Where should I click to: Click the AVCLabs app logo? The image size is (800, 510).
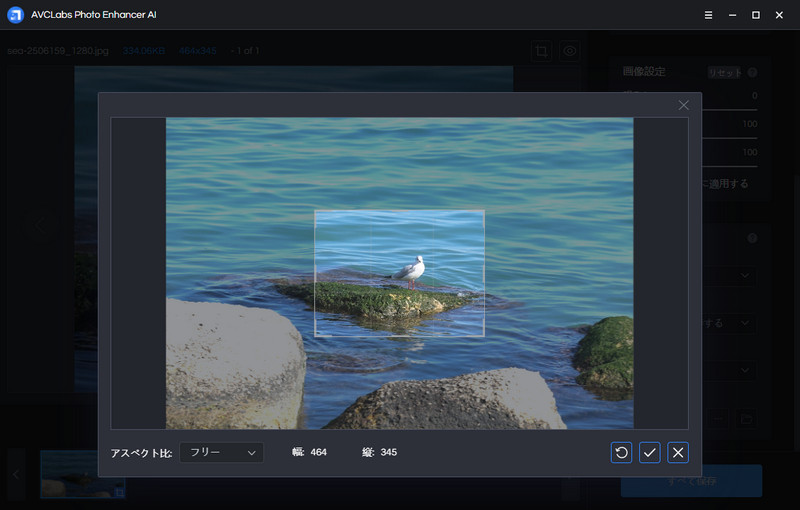coord(15,15)
